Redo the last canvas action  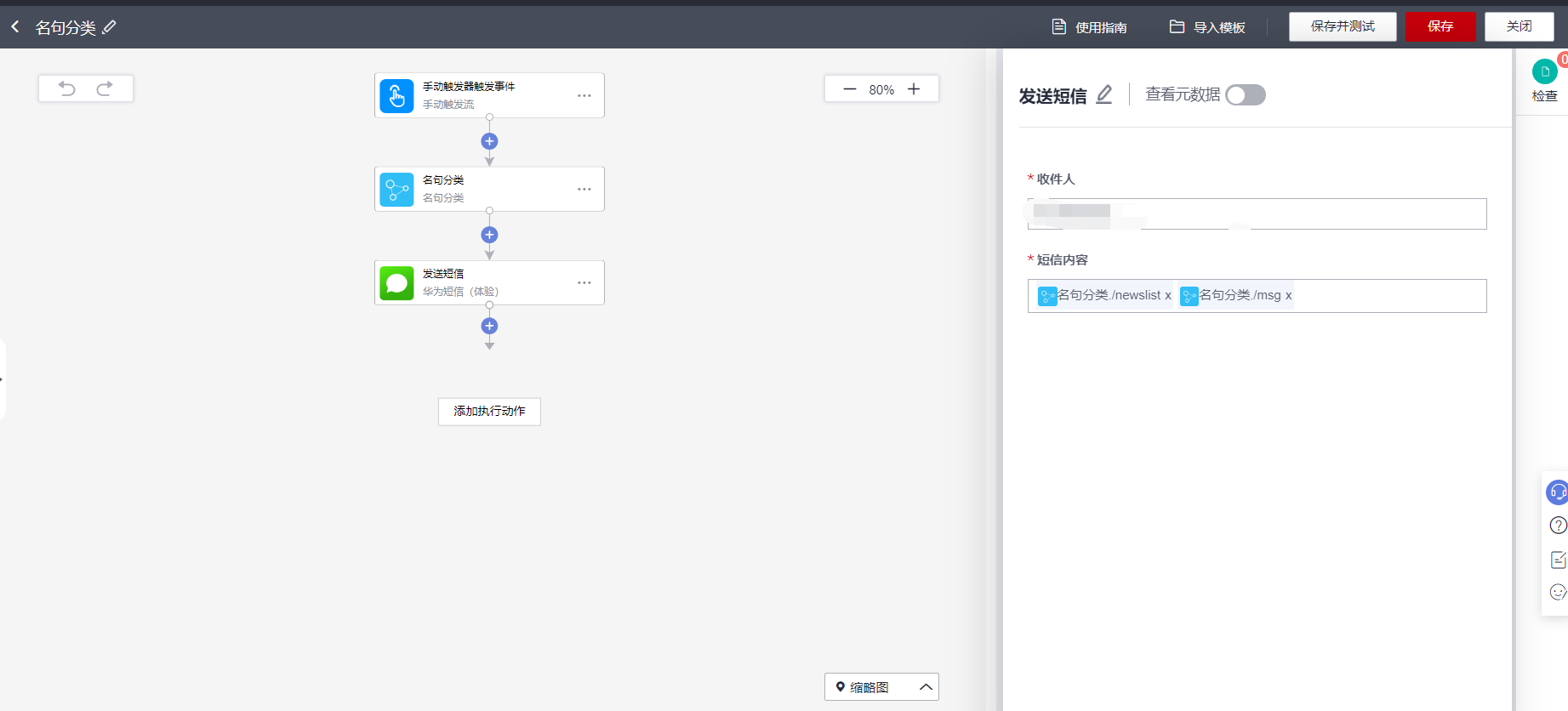point(105,88)
